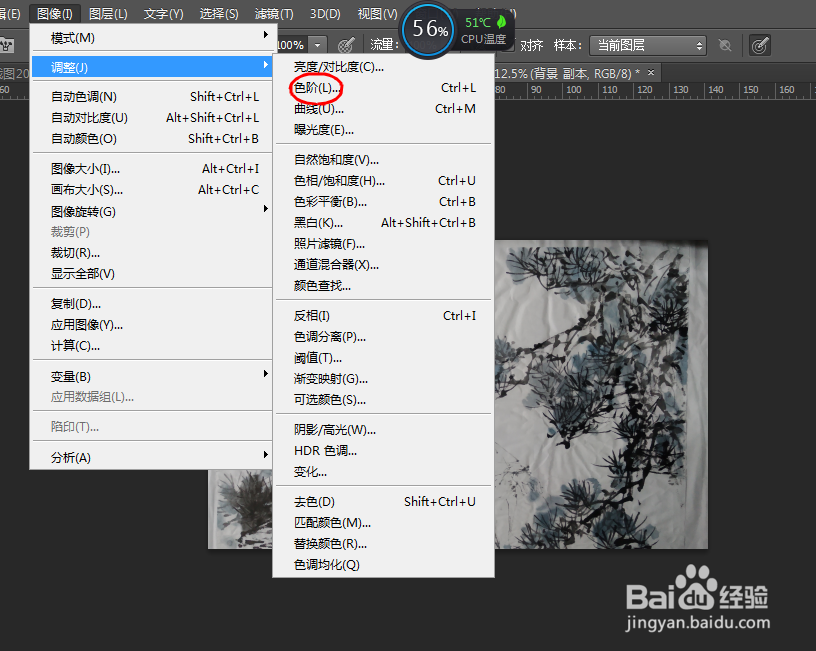Open the 3D(D) menu
This screenshot has height=651, width=816.
coord(325,14)
